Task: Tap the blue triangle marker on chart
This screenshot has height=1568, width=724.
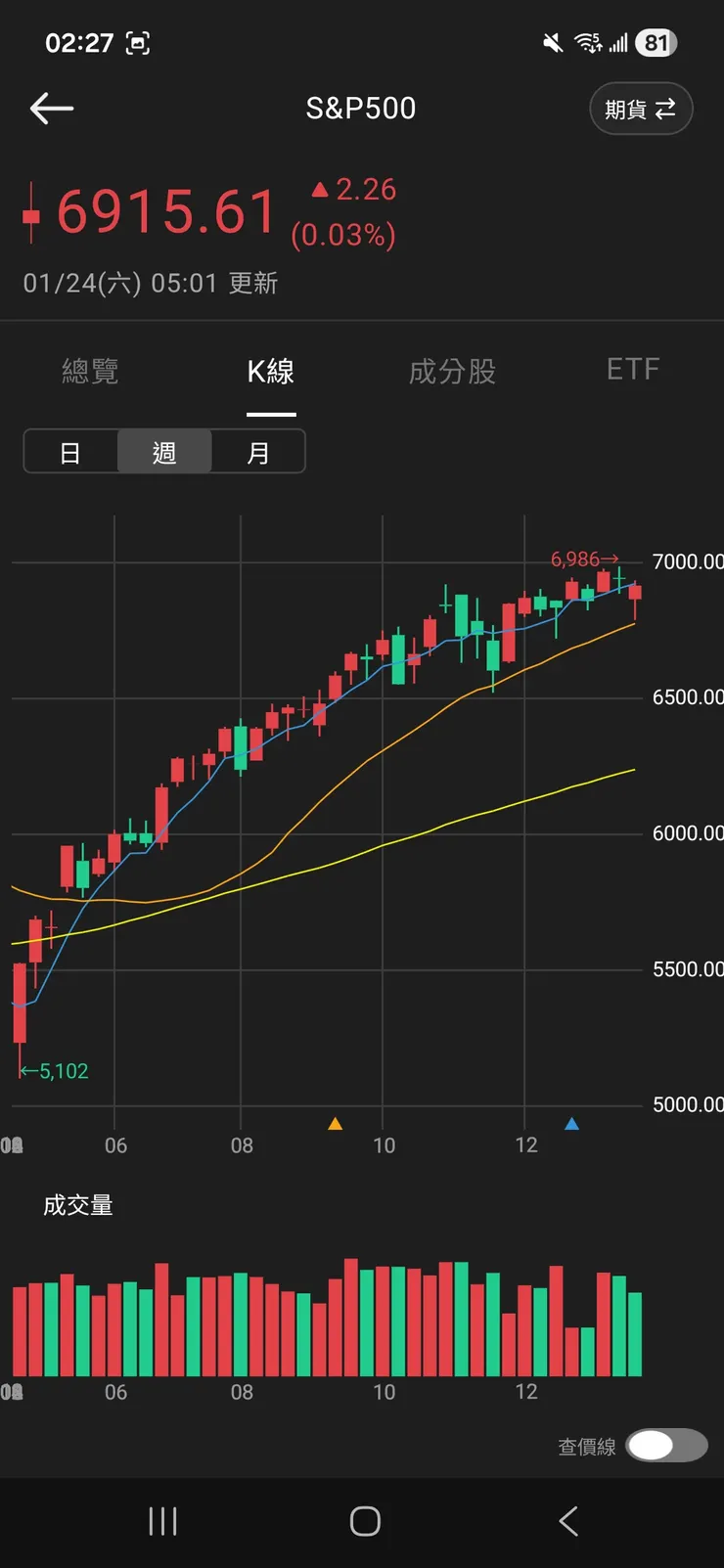Action: [572, 1124]
